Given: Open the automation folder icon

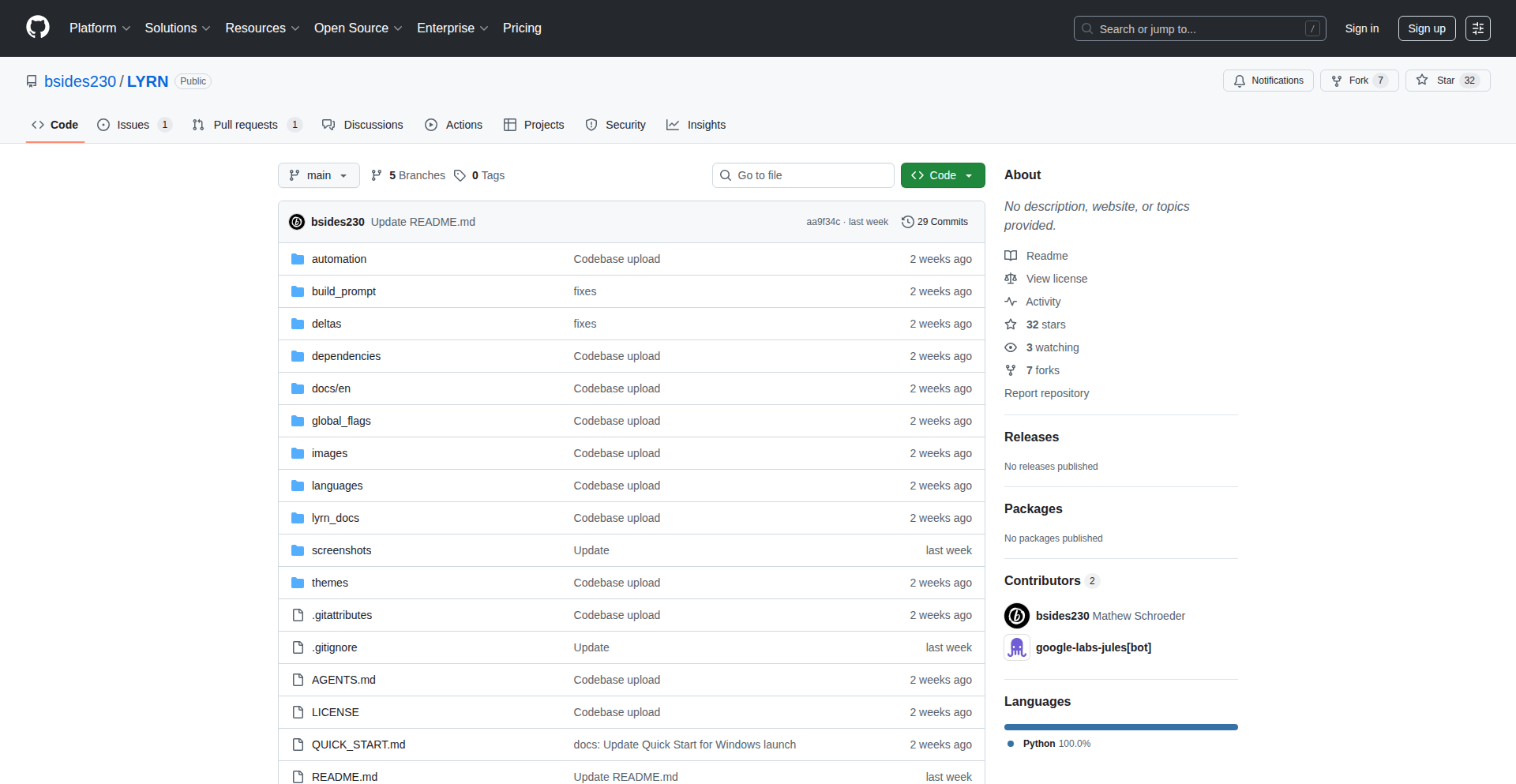Looking at the screenshot, I should point(298,259).
